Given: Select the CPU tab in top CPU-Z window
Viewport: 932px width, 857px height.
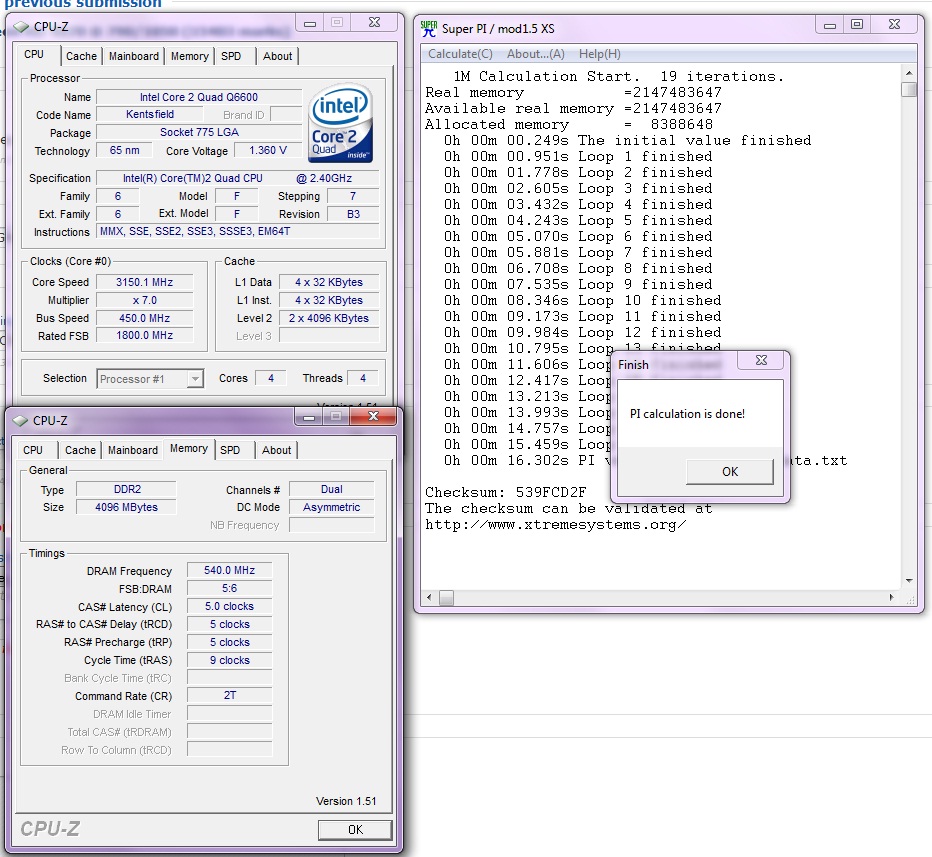Looking at the screenshot, I should coord(34,54).
